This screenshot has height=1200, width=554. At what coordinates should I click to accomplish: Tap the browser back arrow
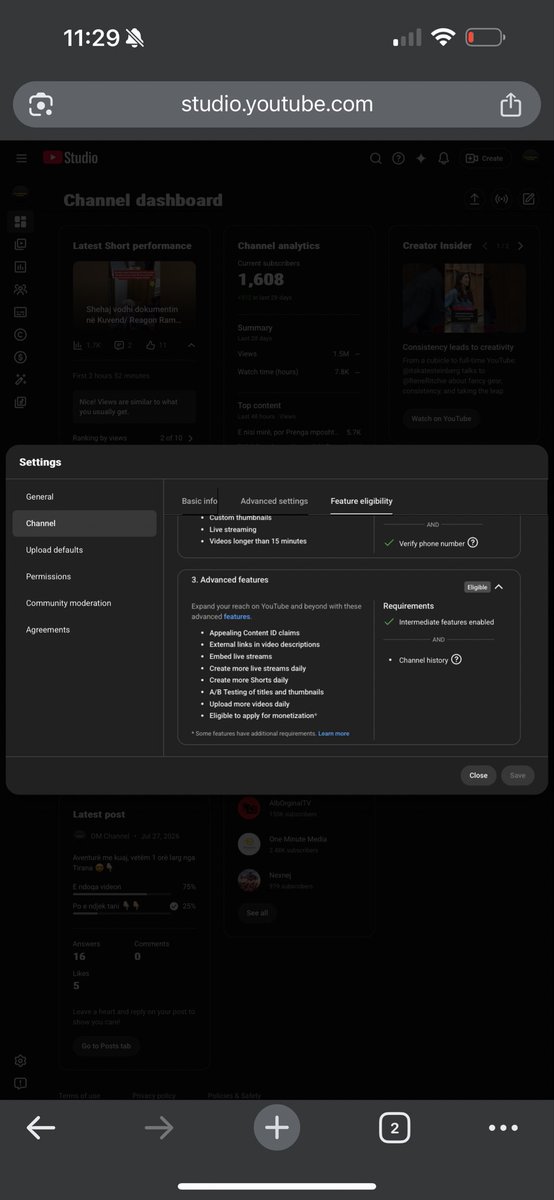pyautogui.click(x=41, y=1128)
